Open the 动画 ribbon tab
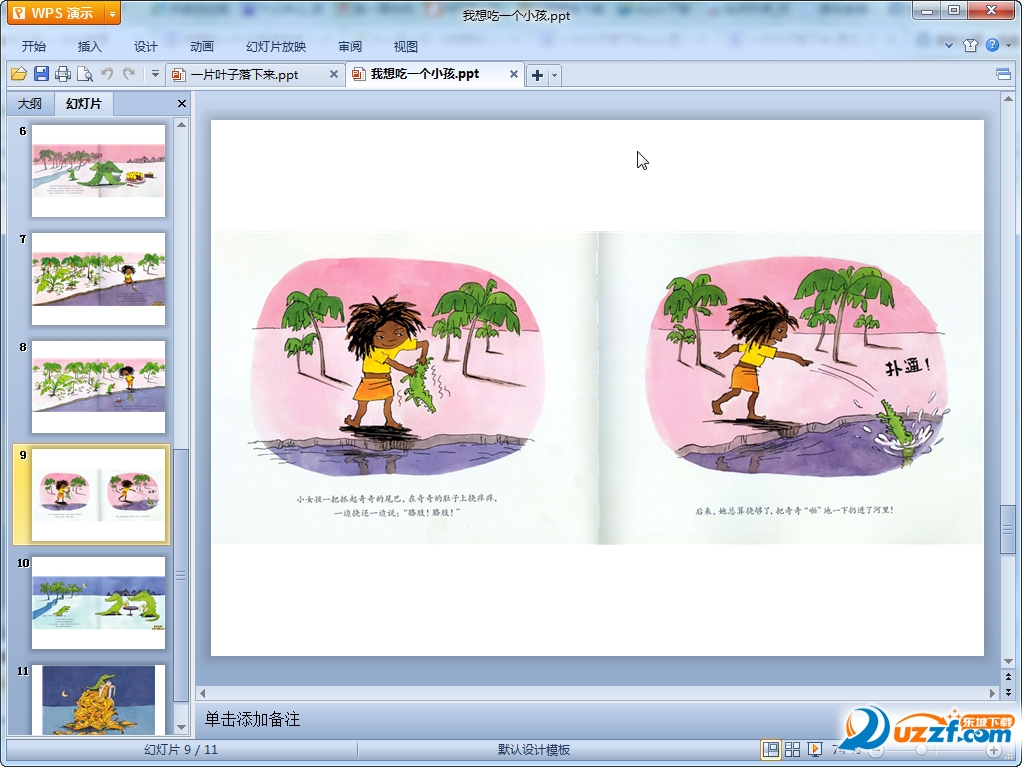The width and height of the screenshot is (1022, 767). coord(202,46)
